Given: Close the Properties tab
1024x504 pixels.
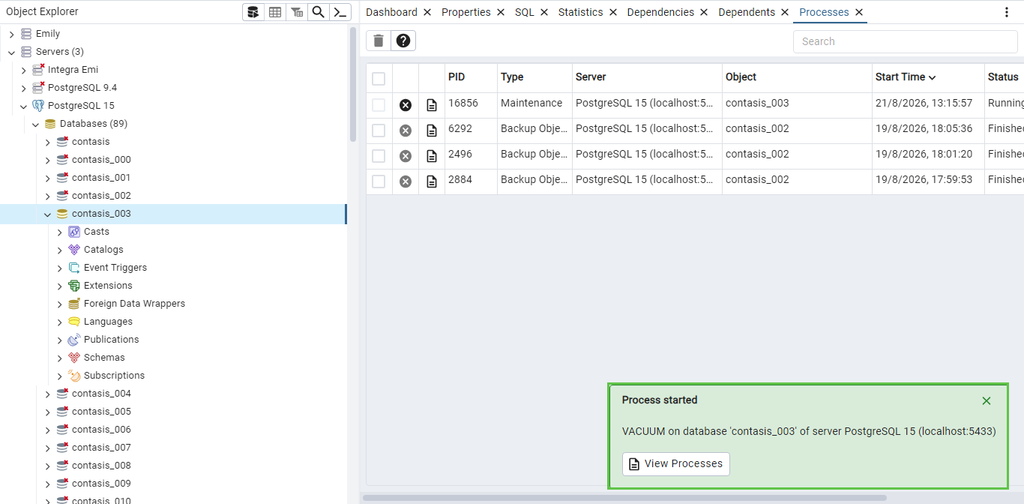Looking at the screenshot, I should point(501,12).
